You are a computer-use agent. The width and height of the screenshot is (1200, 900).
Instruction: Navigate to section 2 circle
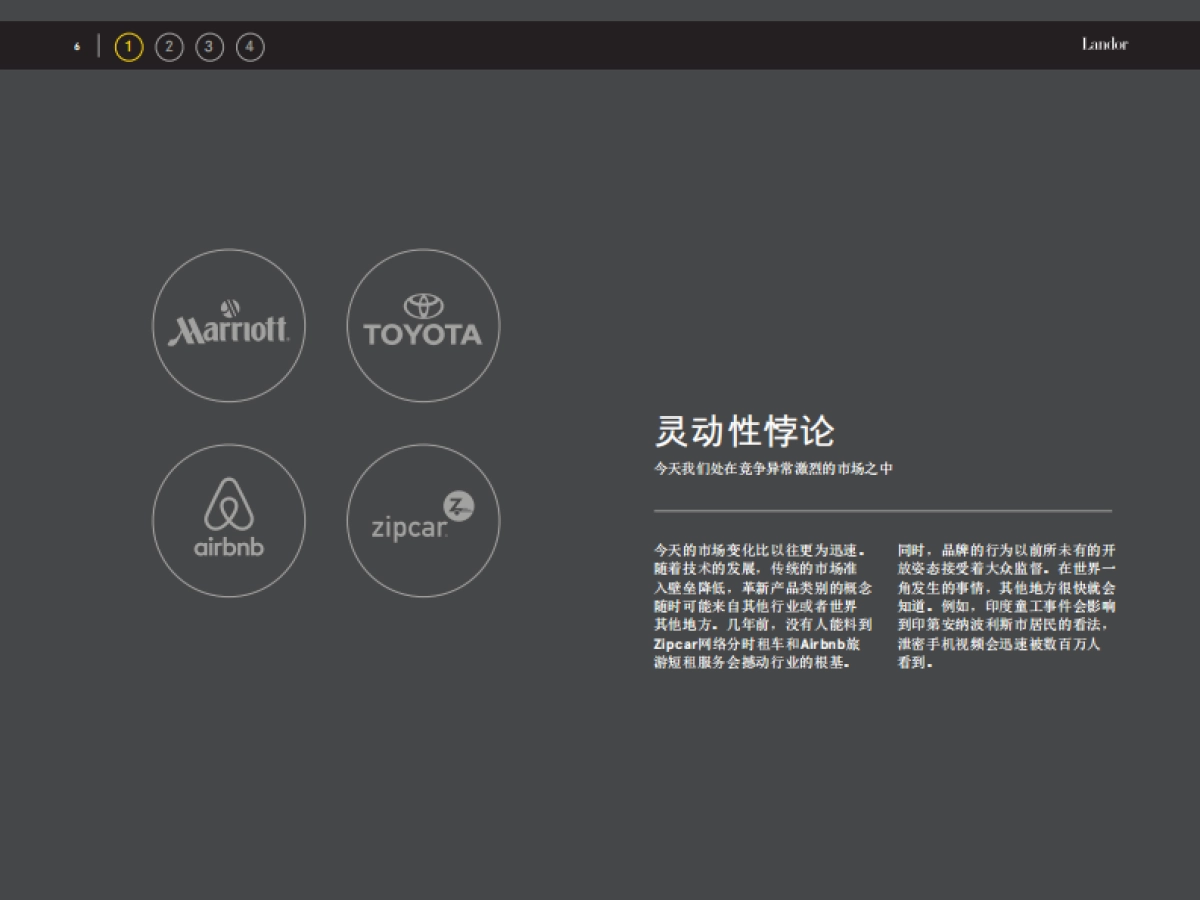pyautogui.click(x=169, y=45)
